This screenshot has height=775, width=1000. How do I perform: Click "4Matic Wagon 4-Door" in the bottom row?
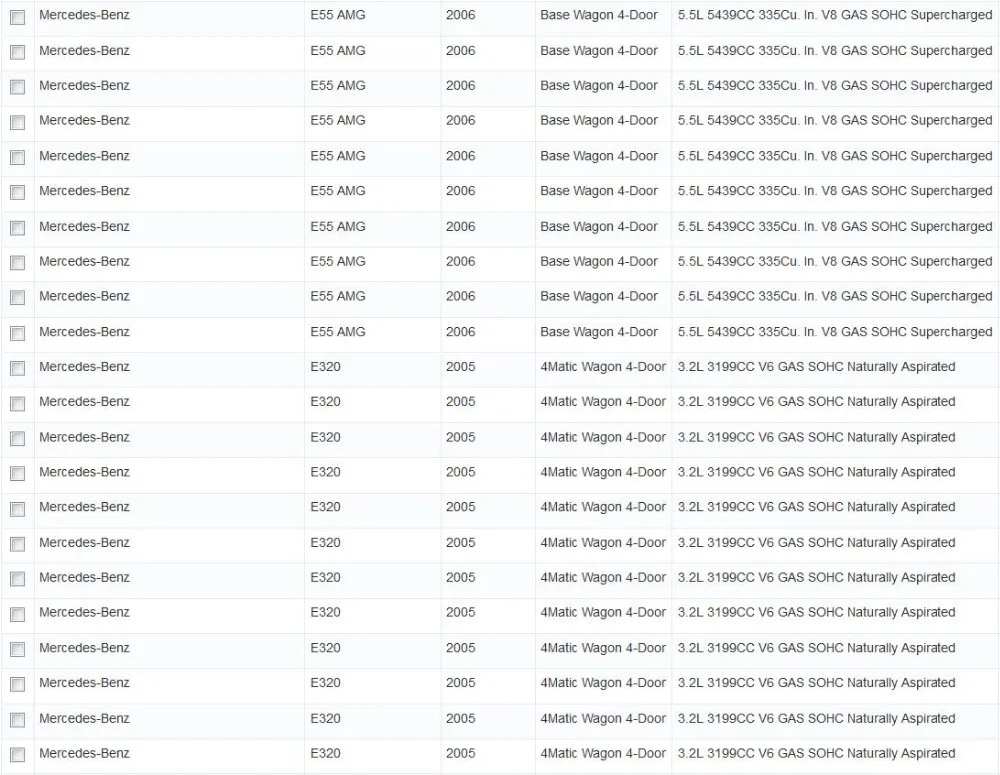[x=603, y=753]
